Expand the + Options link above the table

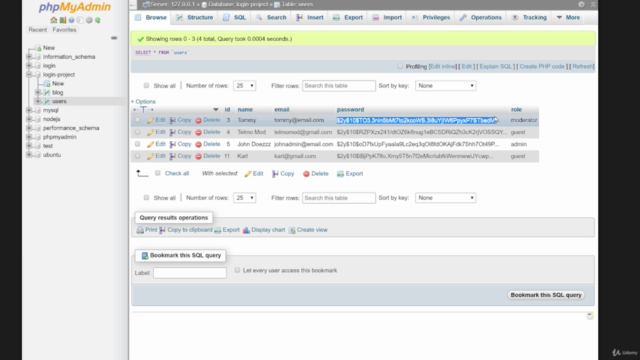click(x=143, y=102)
